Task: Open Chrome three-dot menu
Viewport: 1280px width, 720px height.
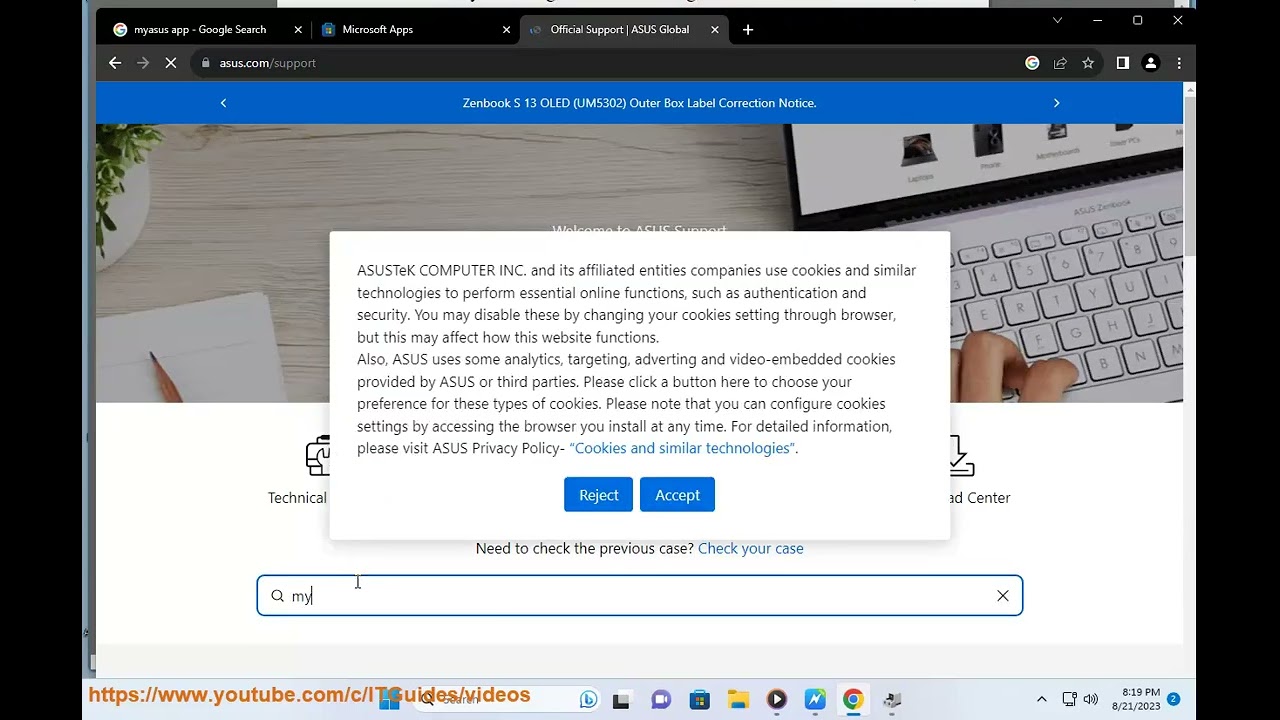Action: (x=1179, y=63)
